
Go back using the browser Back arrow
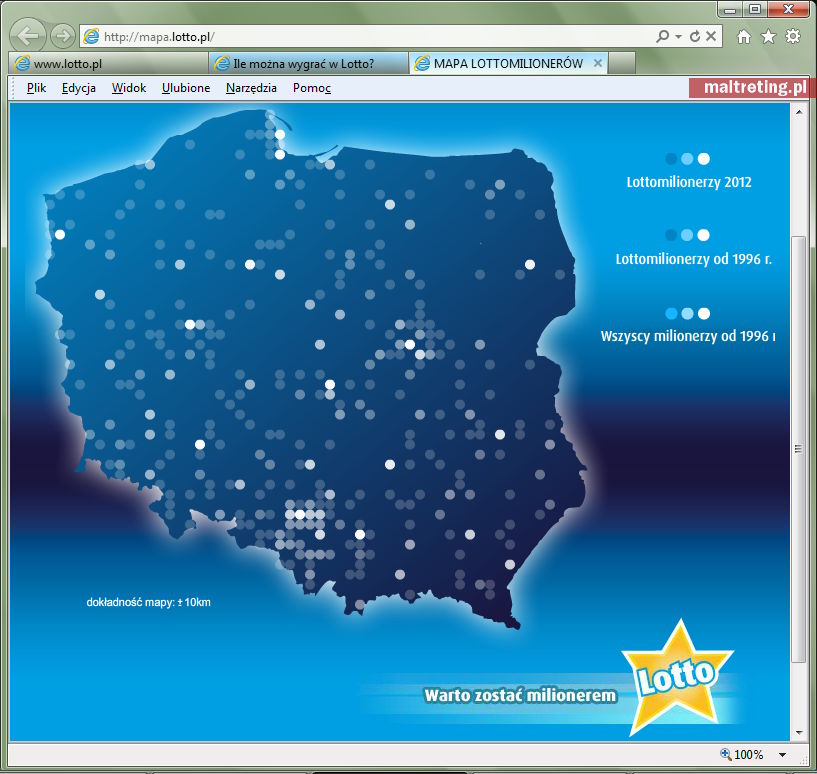[27, 36]
